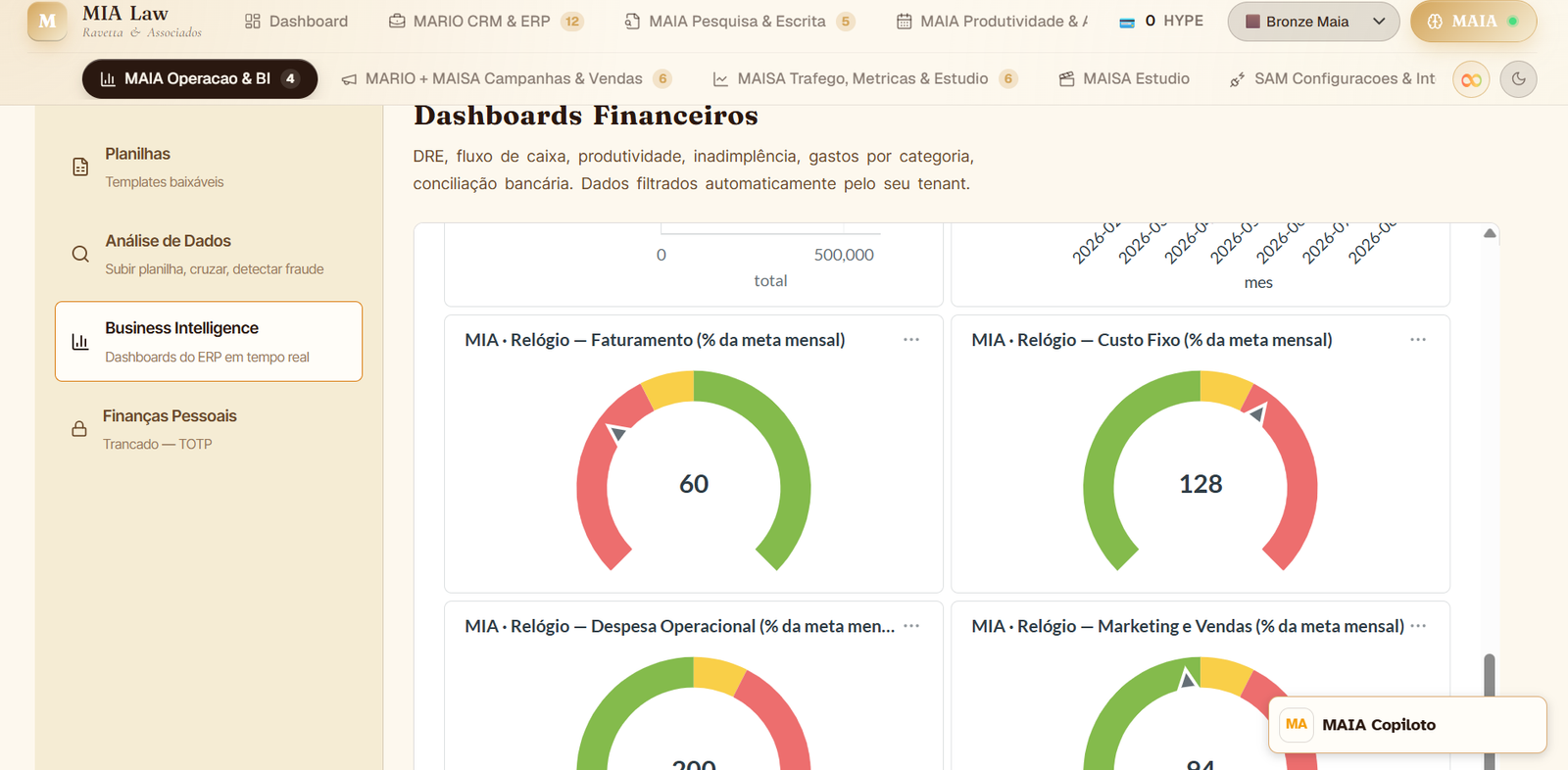Screen dimensions: 1568x770
Task: Open options menu for Faturamento gauge
Action: [911, 340]
